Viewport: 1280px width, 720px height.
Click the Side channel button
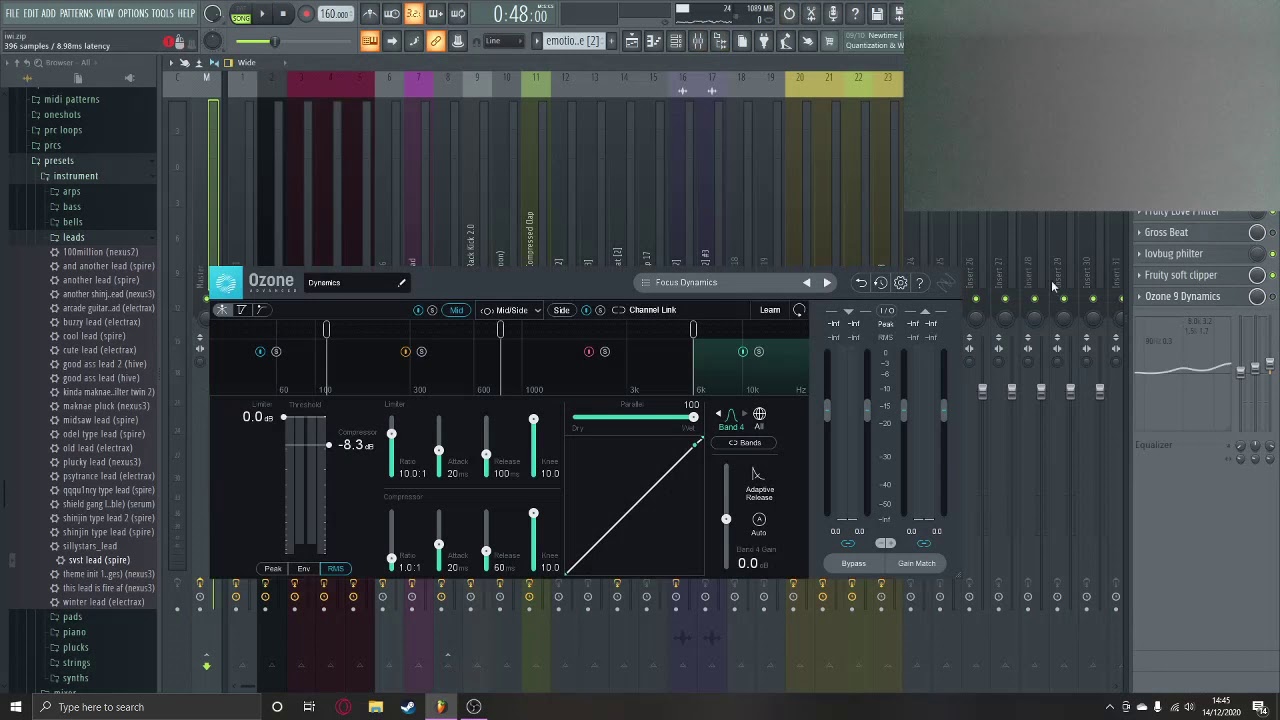tap(561, 310)
